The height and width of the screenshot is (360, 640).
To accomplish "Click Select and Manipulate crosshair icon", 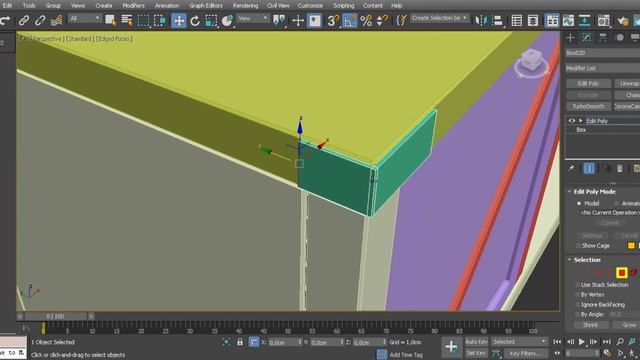I will point(298,20).
